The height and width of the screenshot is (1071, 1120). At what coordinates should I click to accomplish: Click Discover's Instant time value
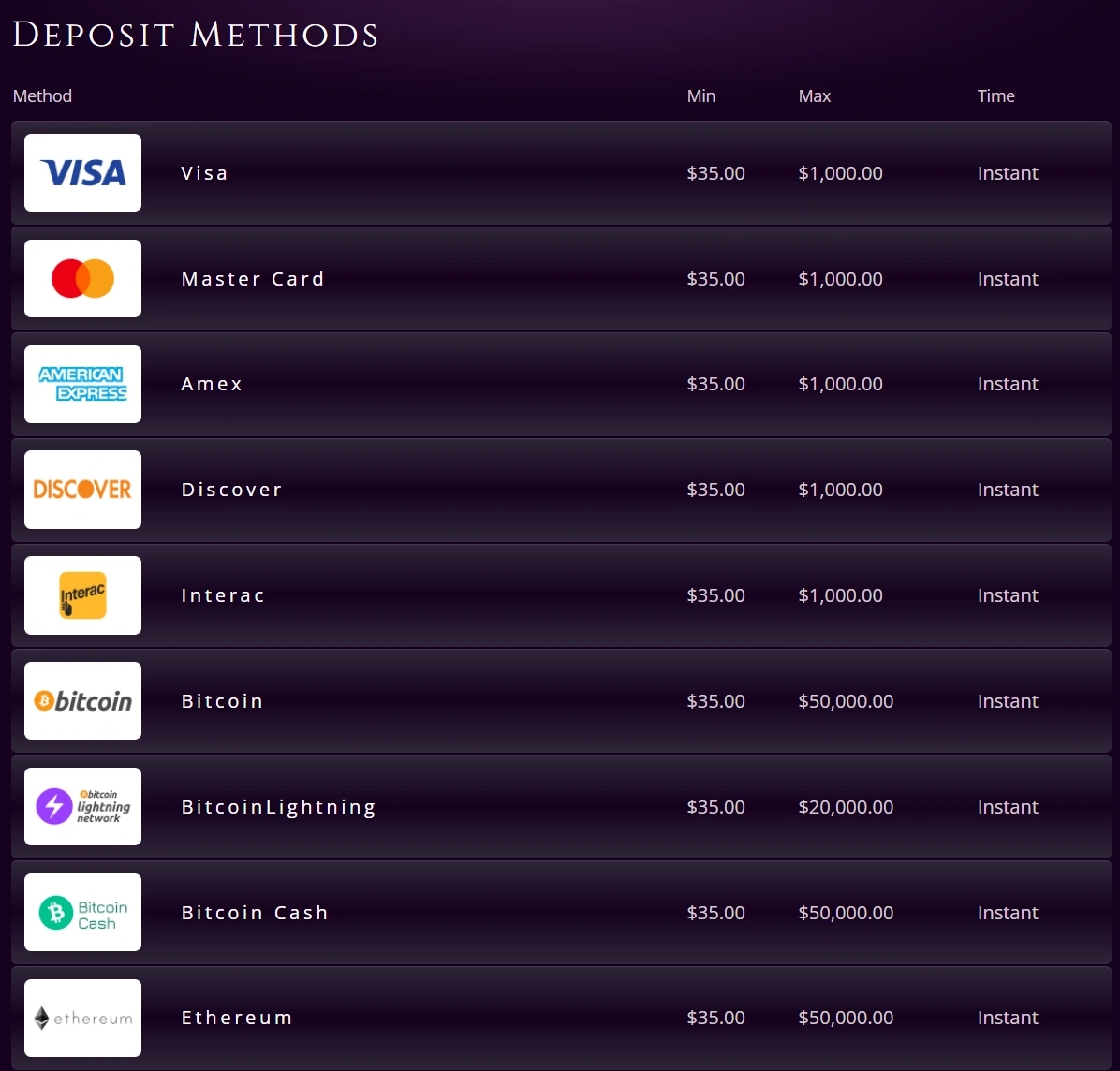(x=1007, y=490)
